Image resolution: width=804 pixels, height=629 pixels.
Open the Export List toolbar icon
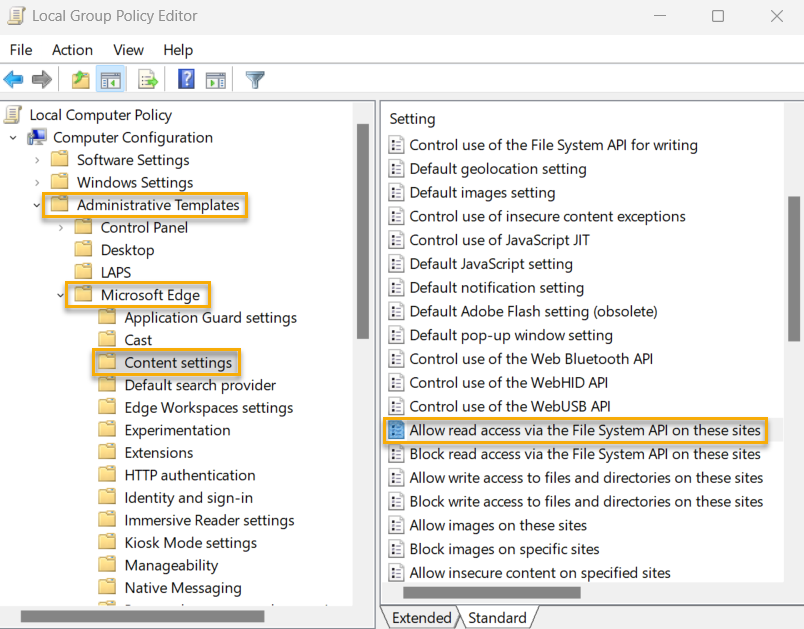pos(146,79)
